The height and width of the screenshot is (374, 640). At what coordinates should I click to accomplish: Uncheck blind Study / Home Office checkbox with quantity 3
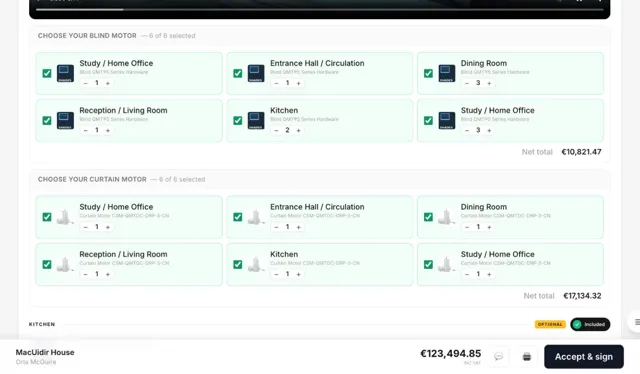428,120
